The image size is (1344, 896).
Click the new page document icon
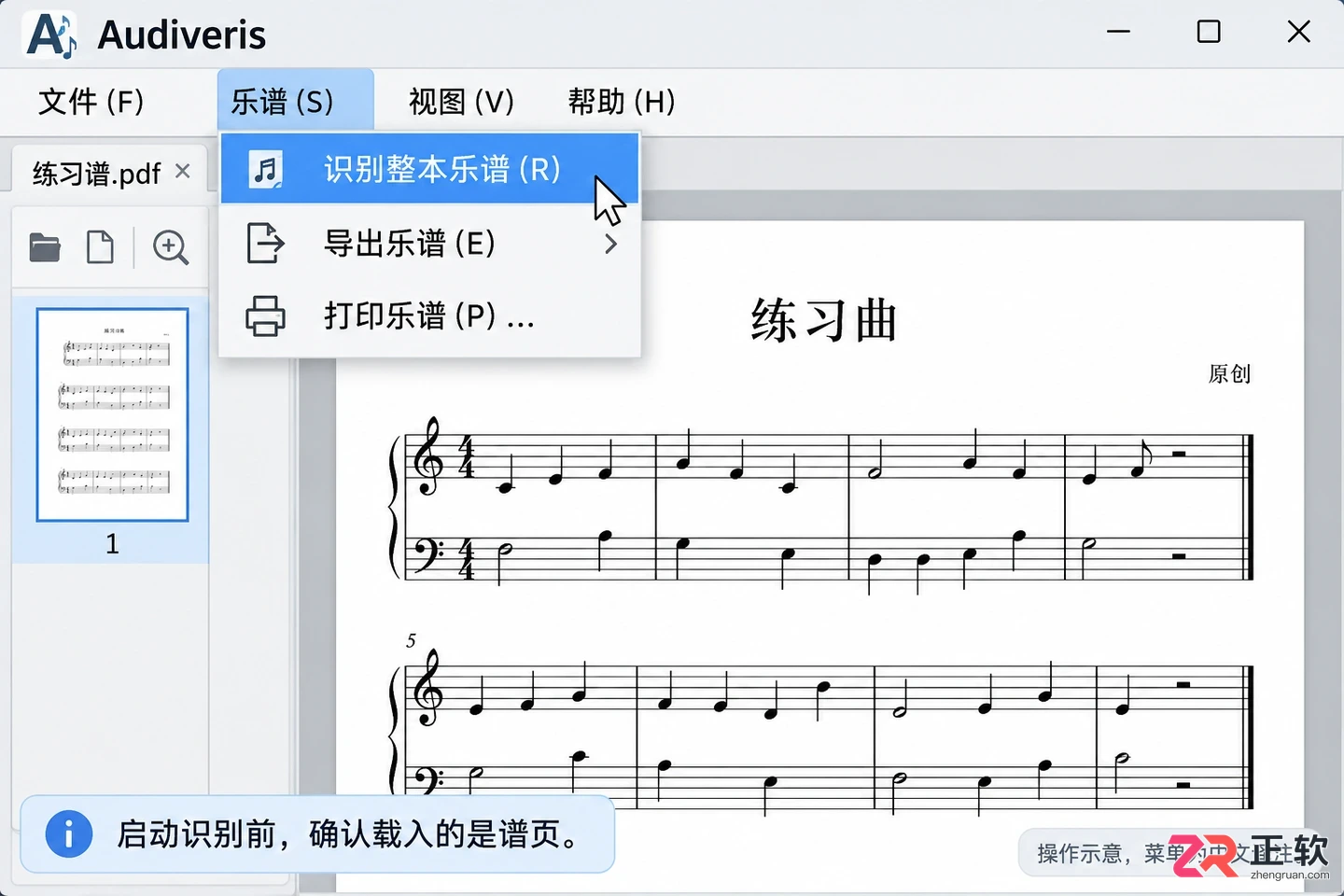[100, 247]
